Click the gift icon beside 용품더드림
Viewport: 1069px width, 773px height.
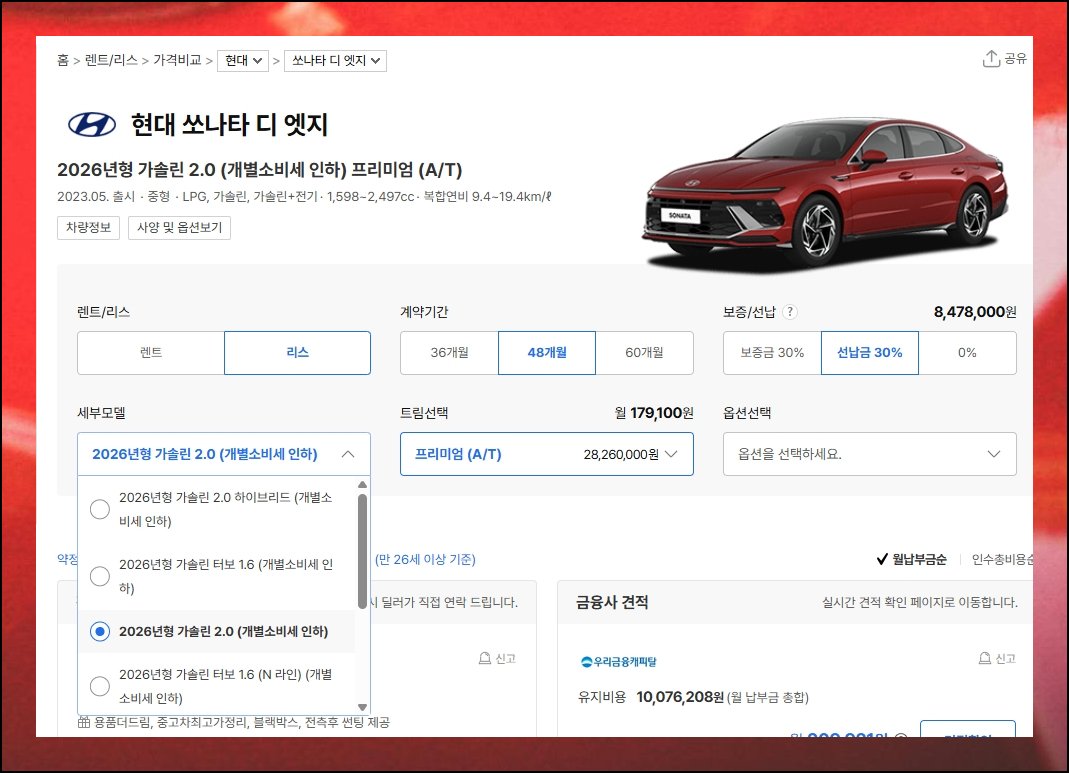(84, 722)
